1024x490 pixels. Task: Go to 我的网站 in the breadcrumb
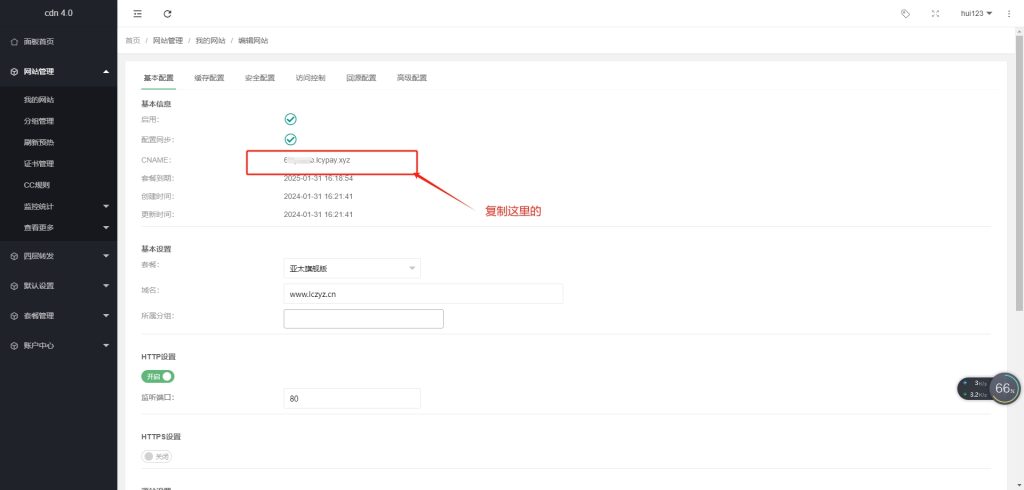(x=211, y=41)
